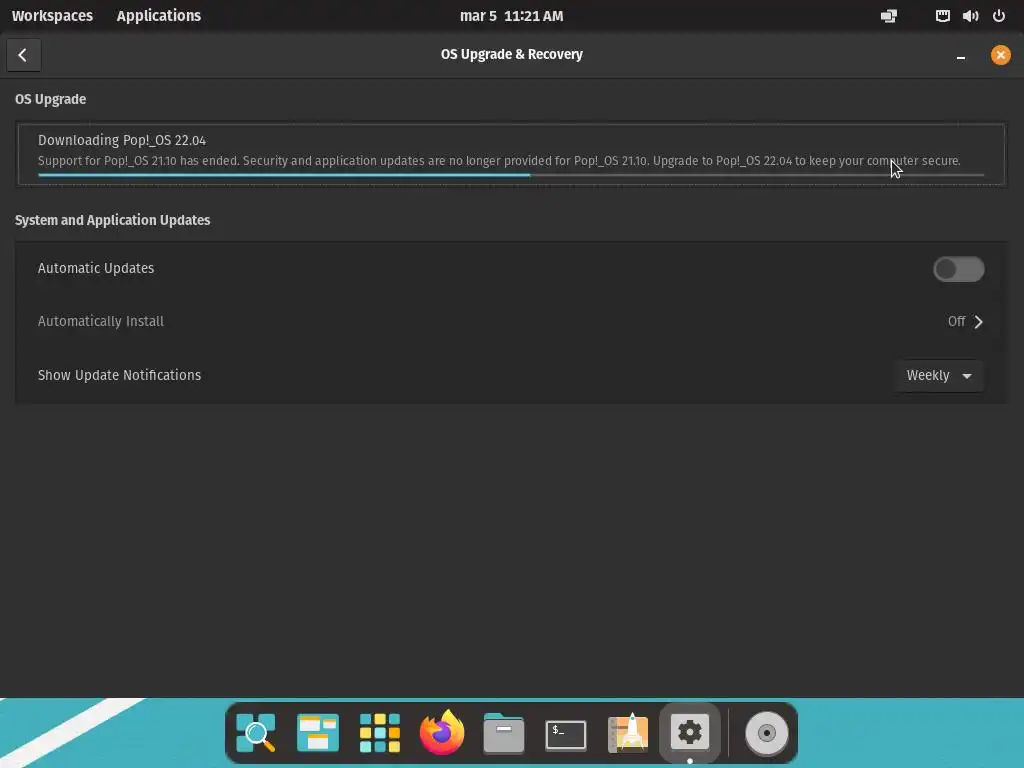Screen dimensions: 1024x768
Task: Select the Automatically Install row label
Action: point(101,321)
